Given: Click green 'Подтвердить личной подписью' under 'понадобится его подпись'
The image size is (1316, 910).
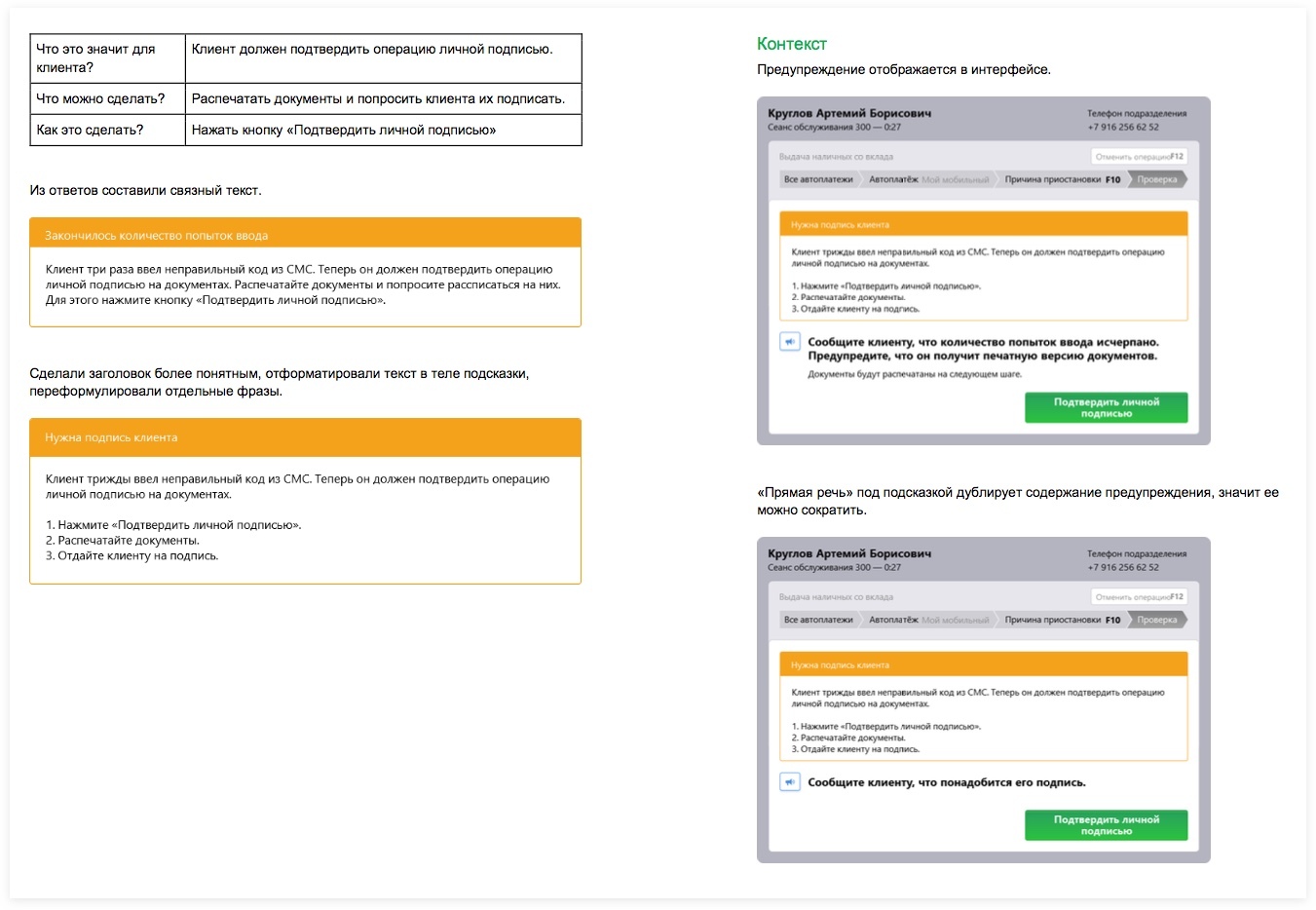Looking at the screenshot, I should coord(1106,825).
